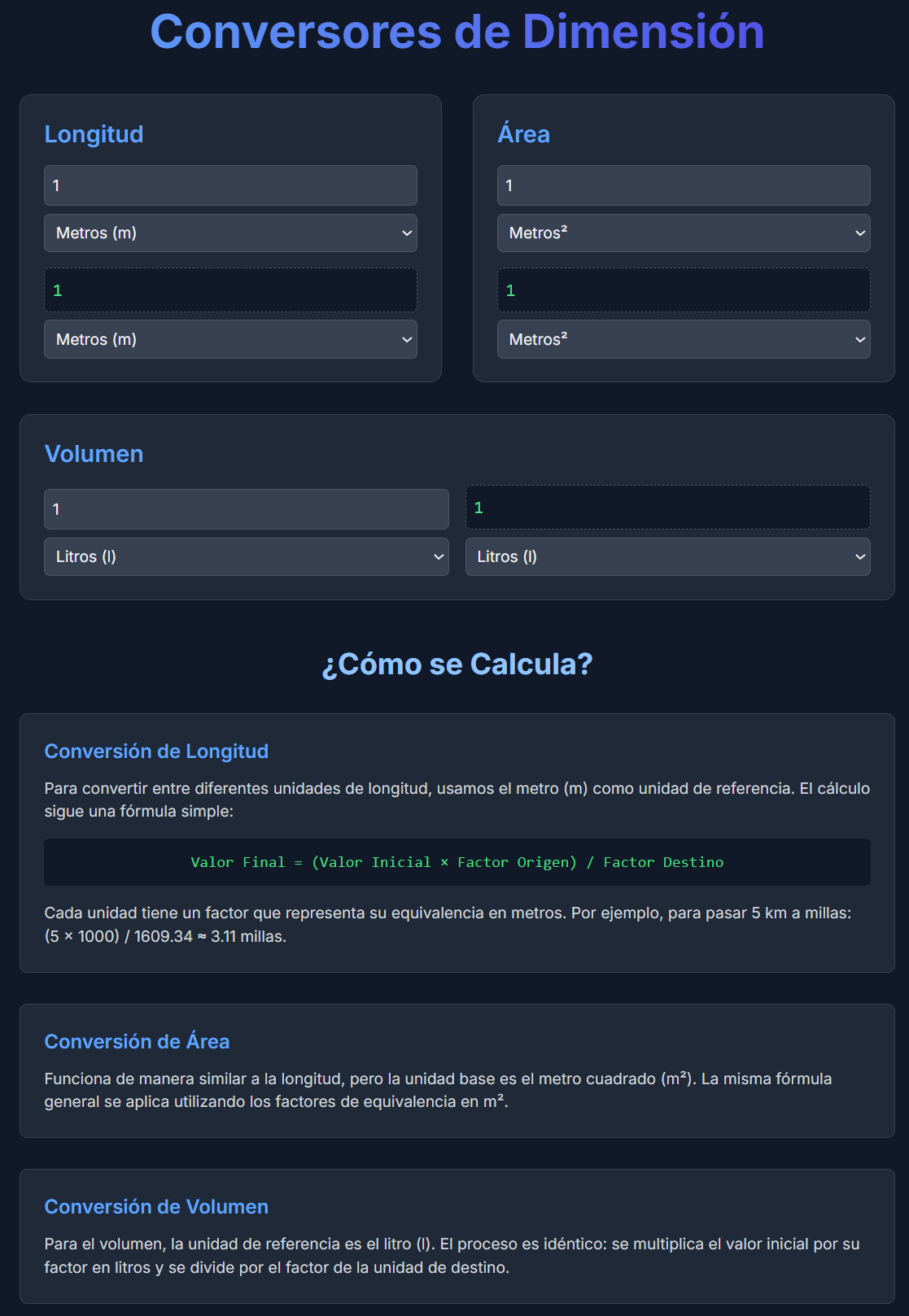Click the Volumen value input field

pyautogui.click(x=246, y=509)
